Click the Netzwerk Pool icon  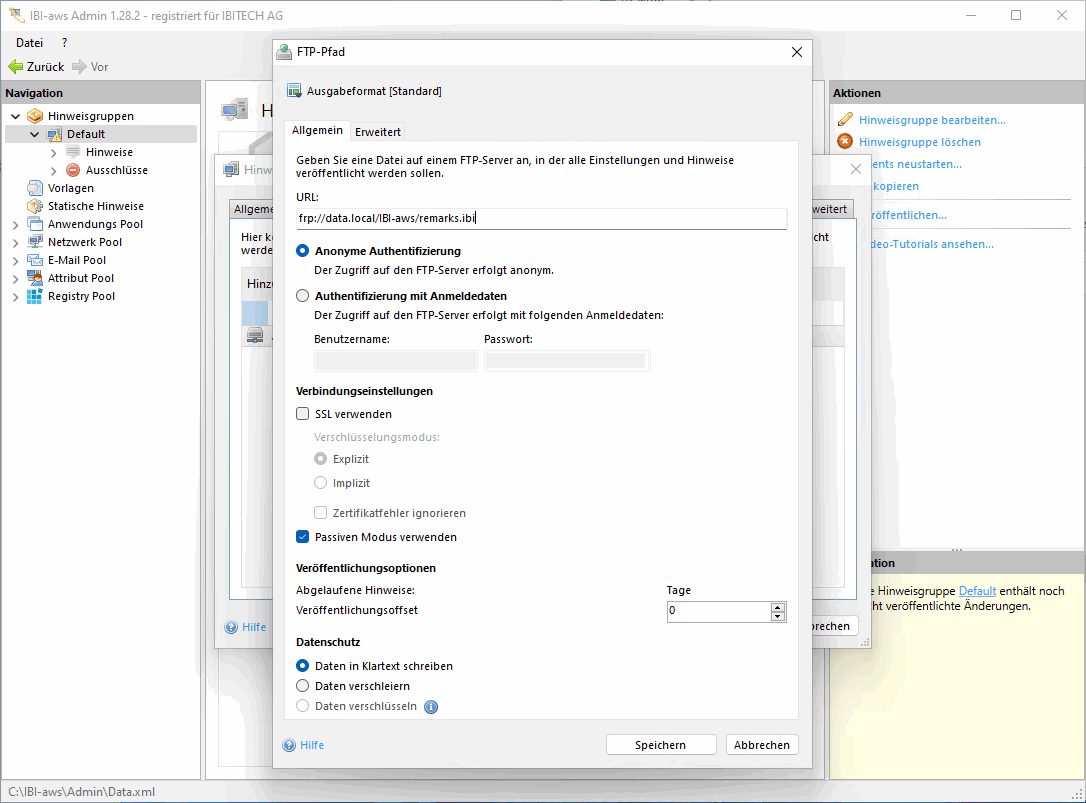click(x=35, y=242)
